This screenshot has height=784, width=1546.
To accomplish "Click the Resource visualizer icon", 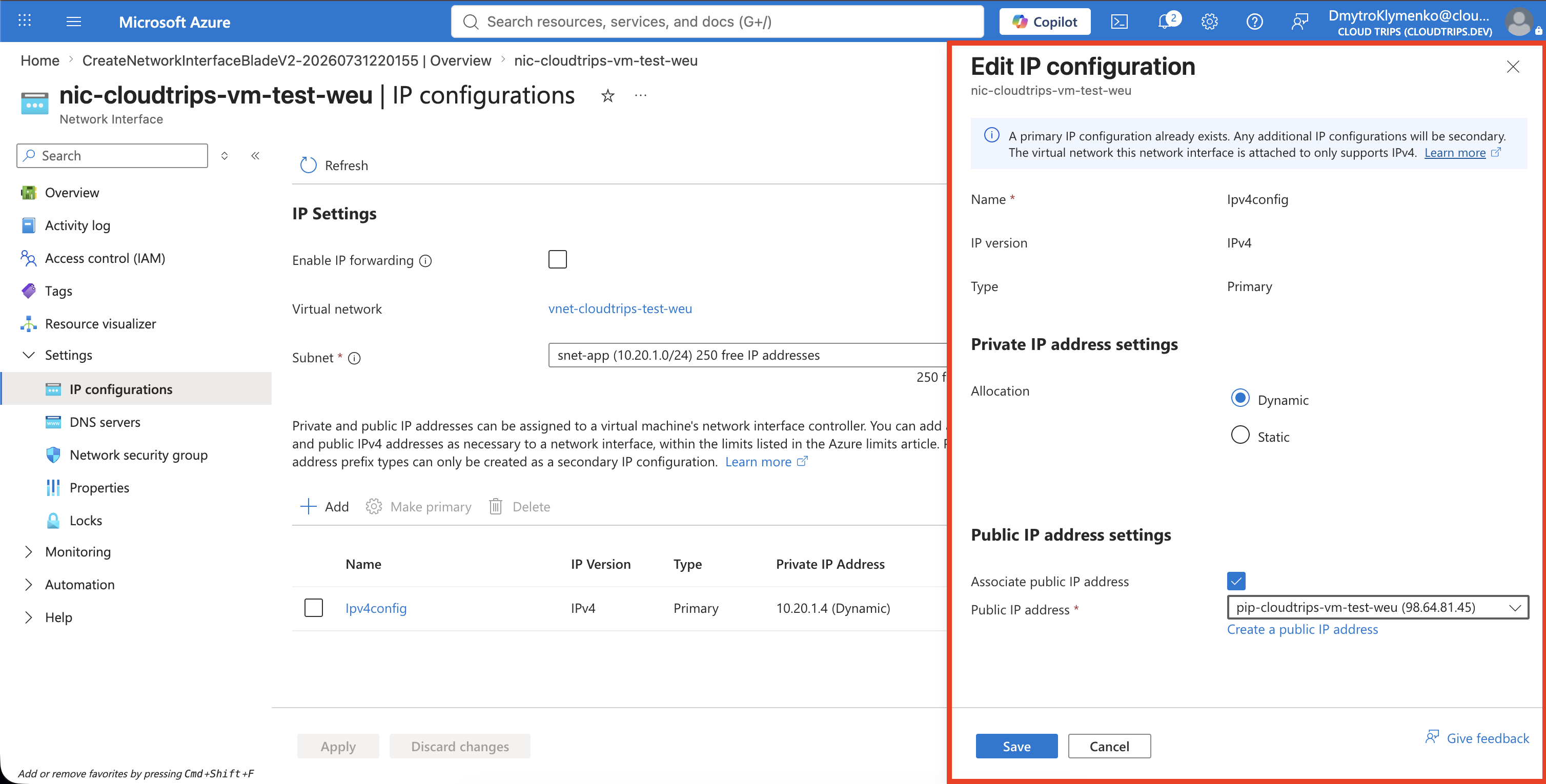I will [28, 324].
